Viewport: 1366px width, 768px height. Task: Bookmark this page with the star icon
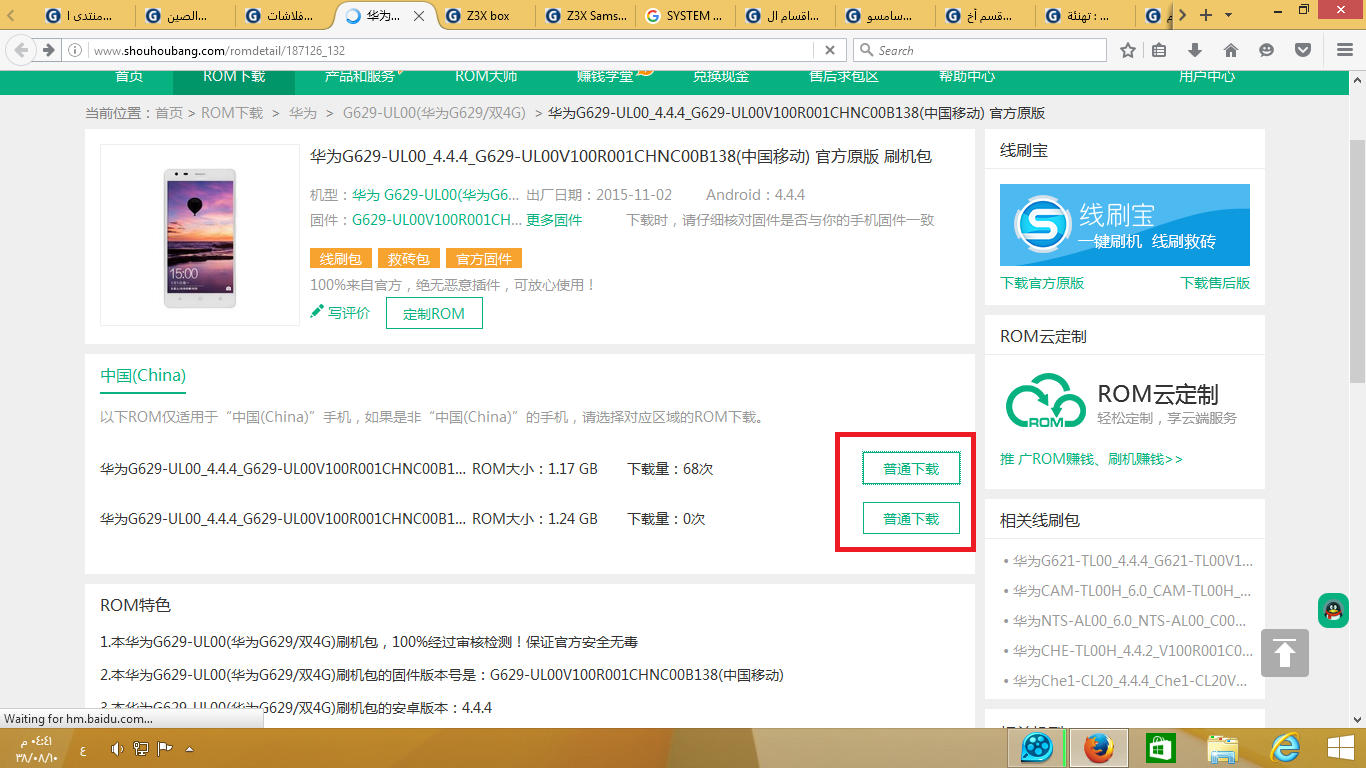(x=1128, y=50)
